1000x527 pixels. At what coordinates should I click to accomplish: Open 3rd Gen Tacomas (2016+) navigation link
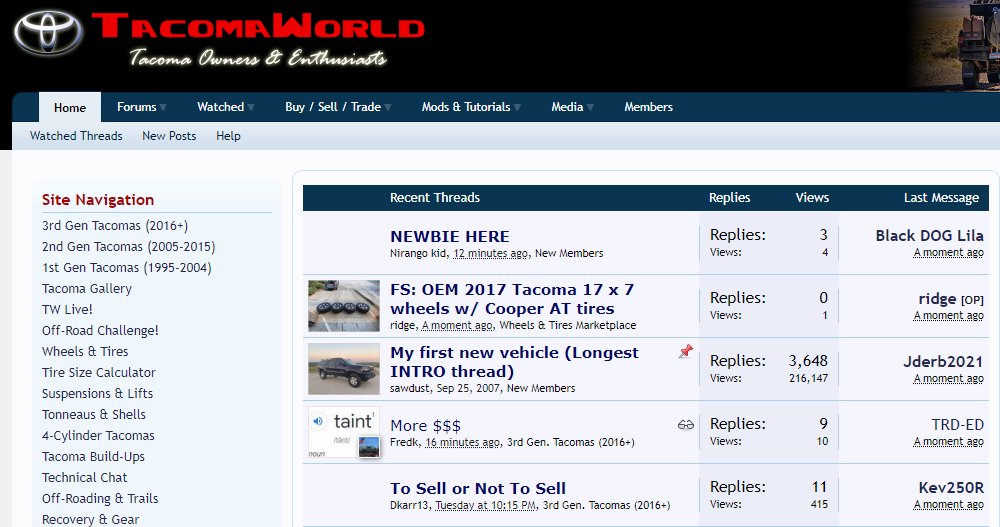(x=115, y=226)
